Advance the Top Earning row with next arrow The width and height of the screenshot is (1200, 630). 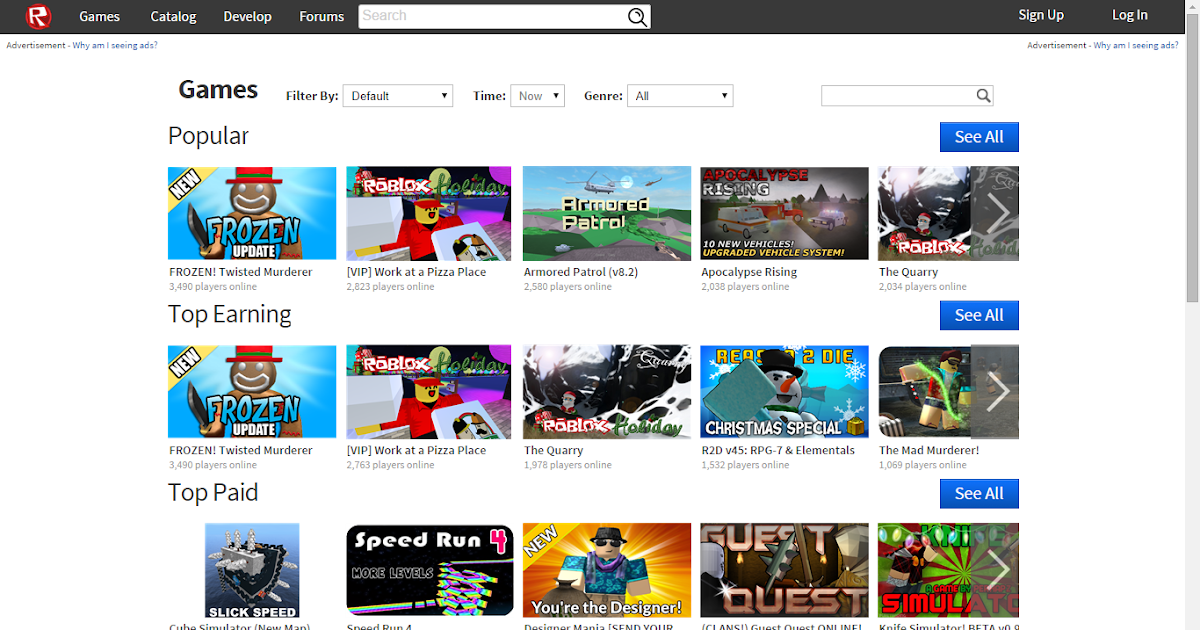[x=996, y=392]
